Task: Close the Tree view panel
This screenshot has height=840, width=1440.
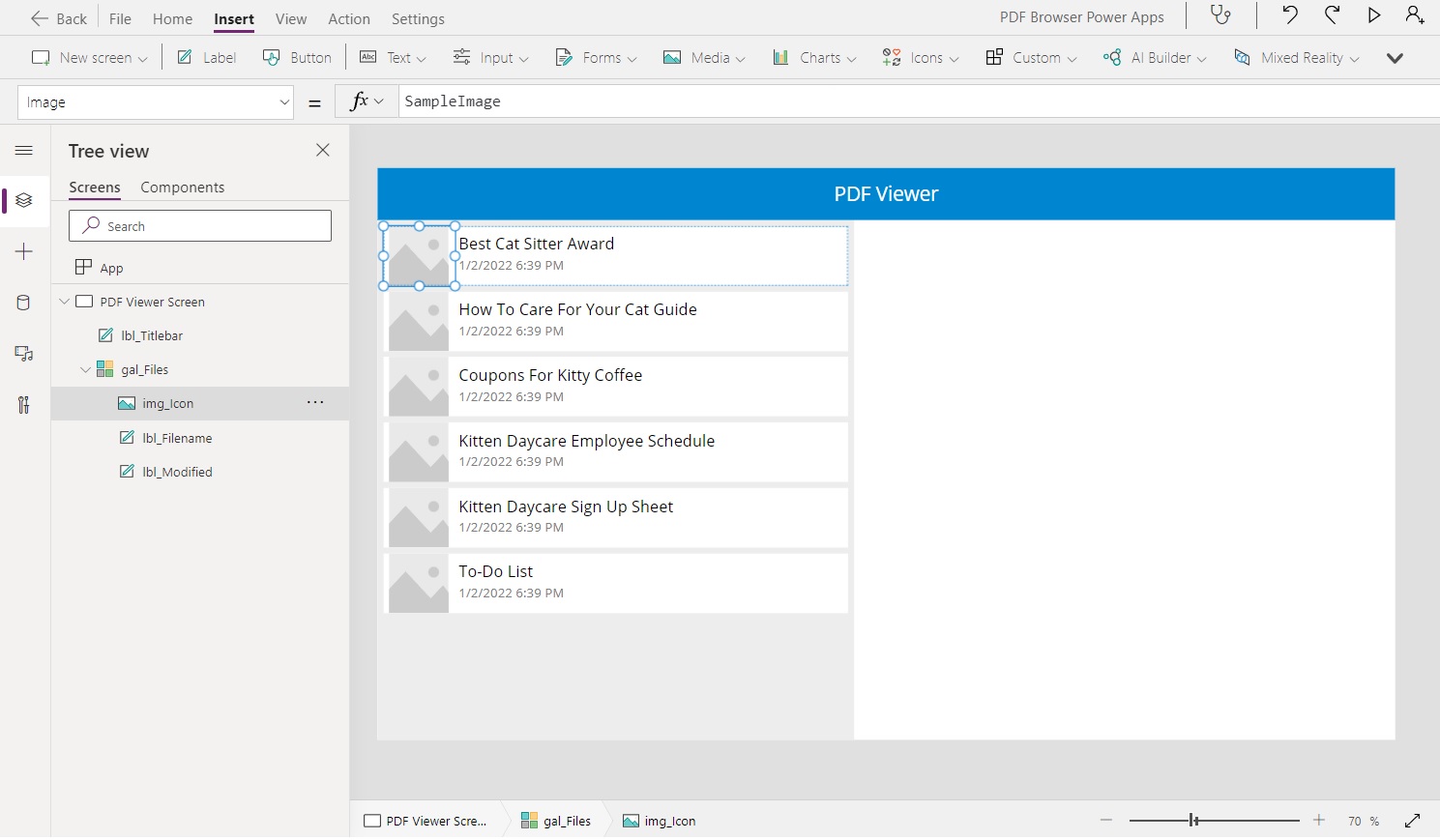Action: (322, 151)
